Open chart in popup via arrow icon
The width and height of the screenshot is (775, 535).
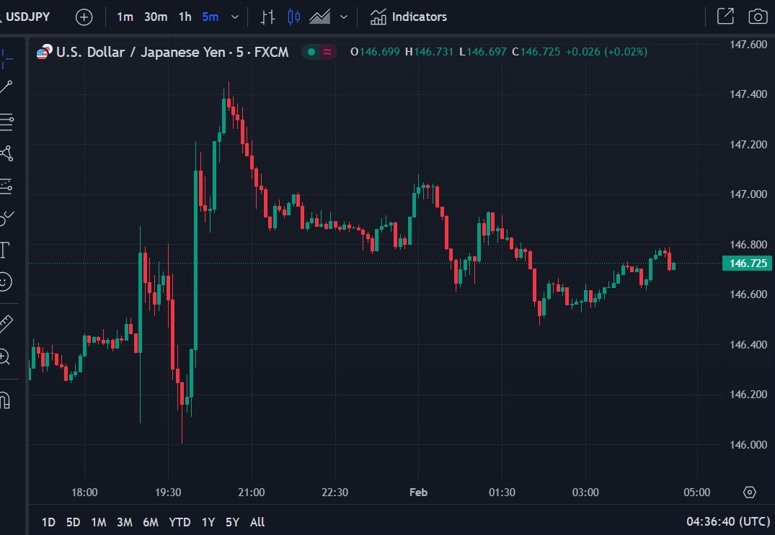725,16
